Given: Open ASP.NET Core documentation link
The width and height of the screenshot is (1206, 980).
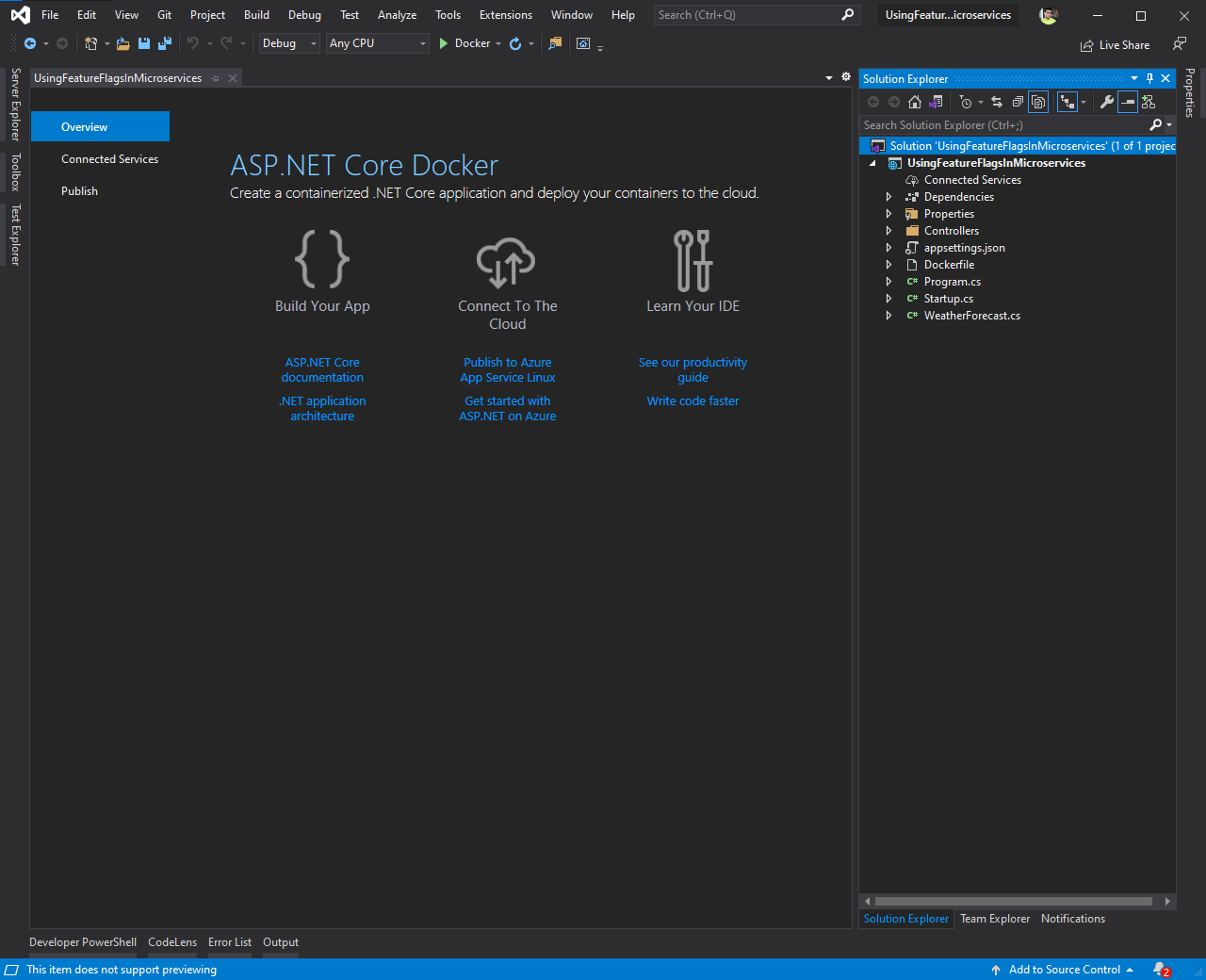Looking at the screenshot, I should pos(322,369).
